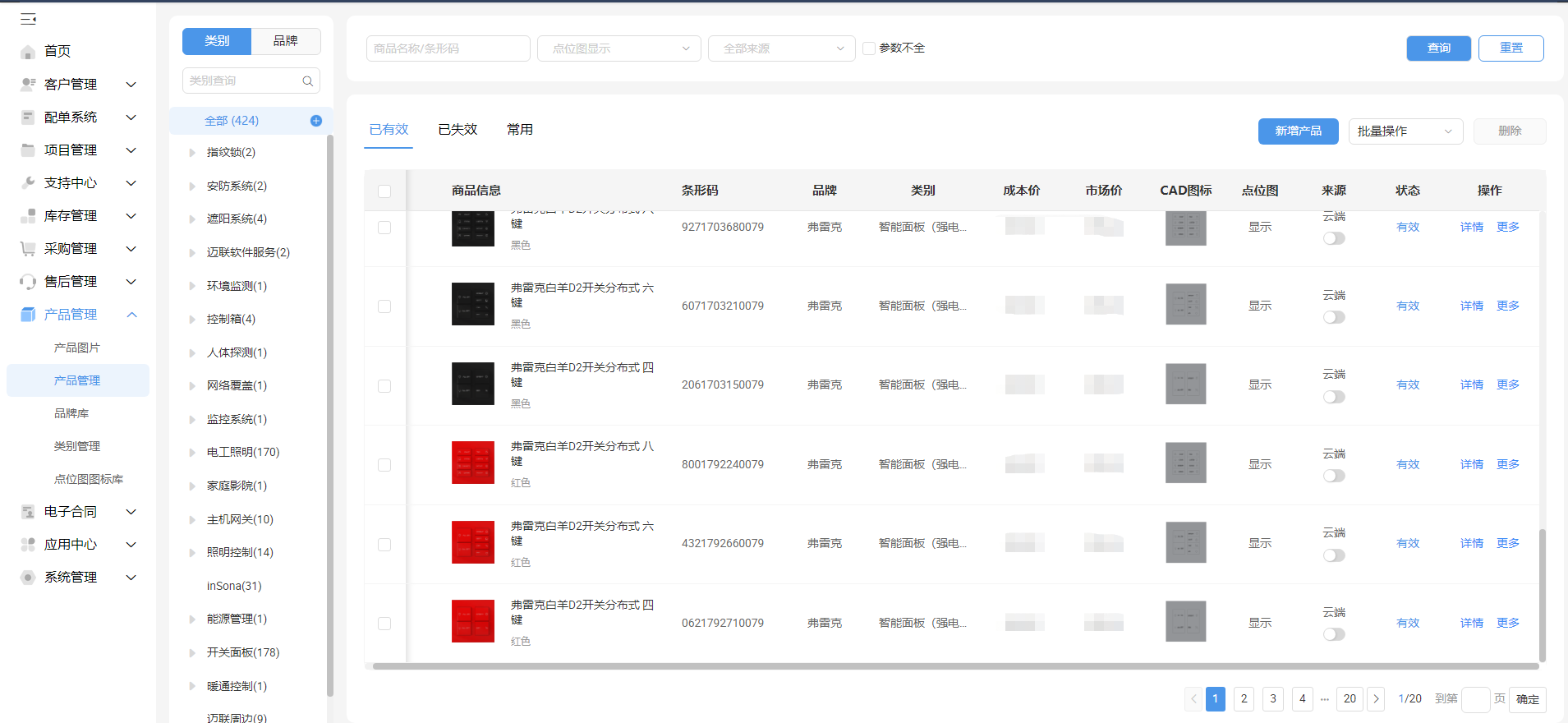Expand the 客户管理 menu chevron
The height and width of the screenshot is (723, 1568).
(131, 85)
